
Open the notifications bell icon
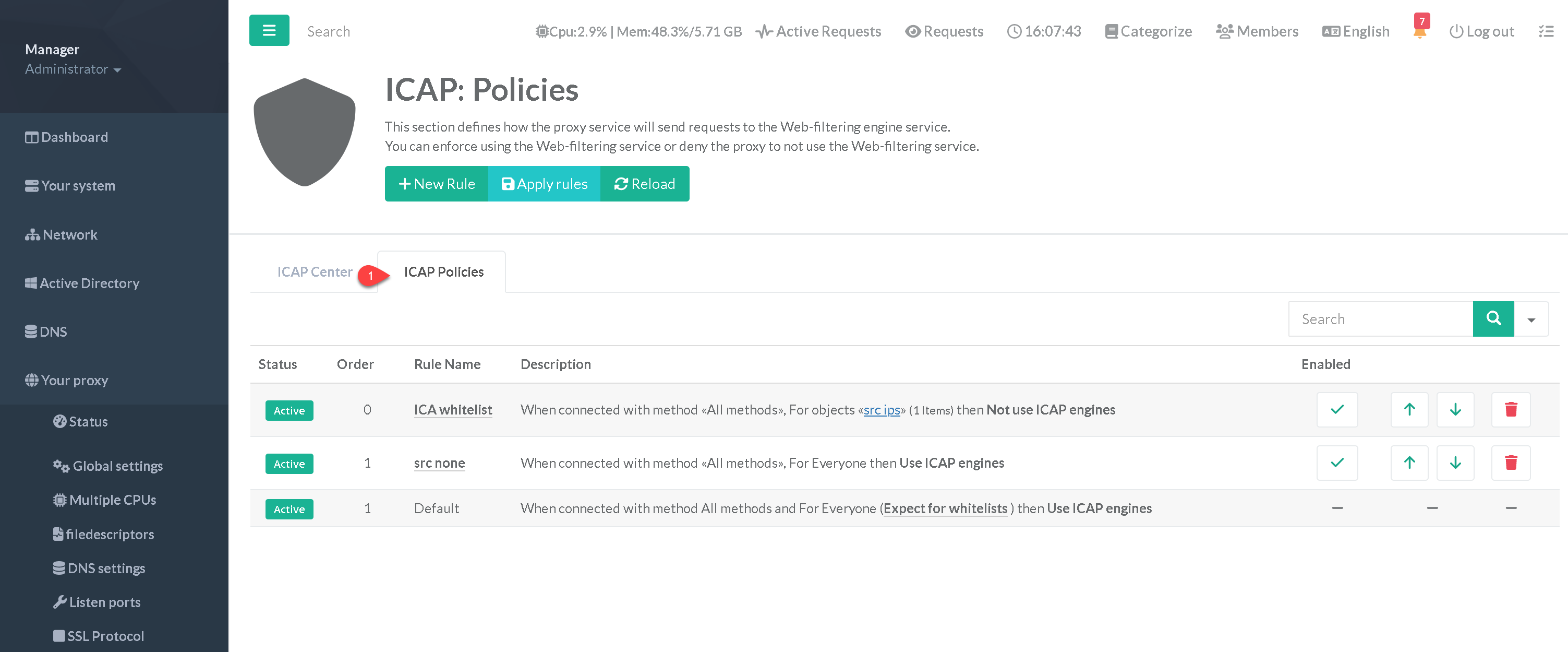(x=1419, y=32)
